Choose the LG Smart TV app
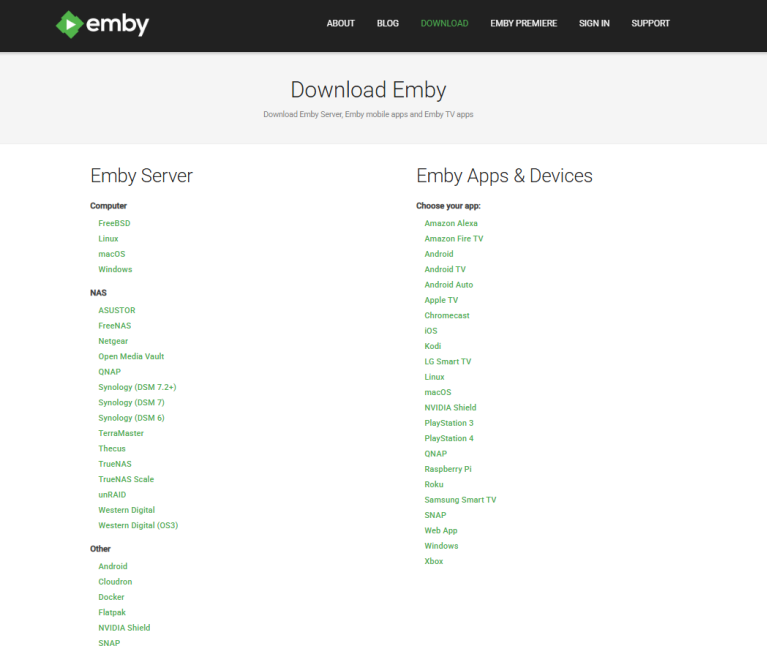The width and height of the screenshot is (767, 671). (448, 362)
